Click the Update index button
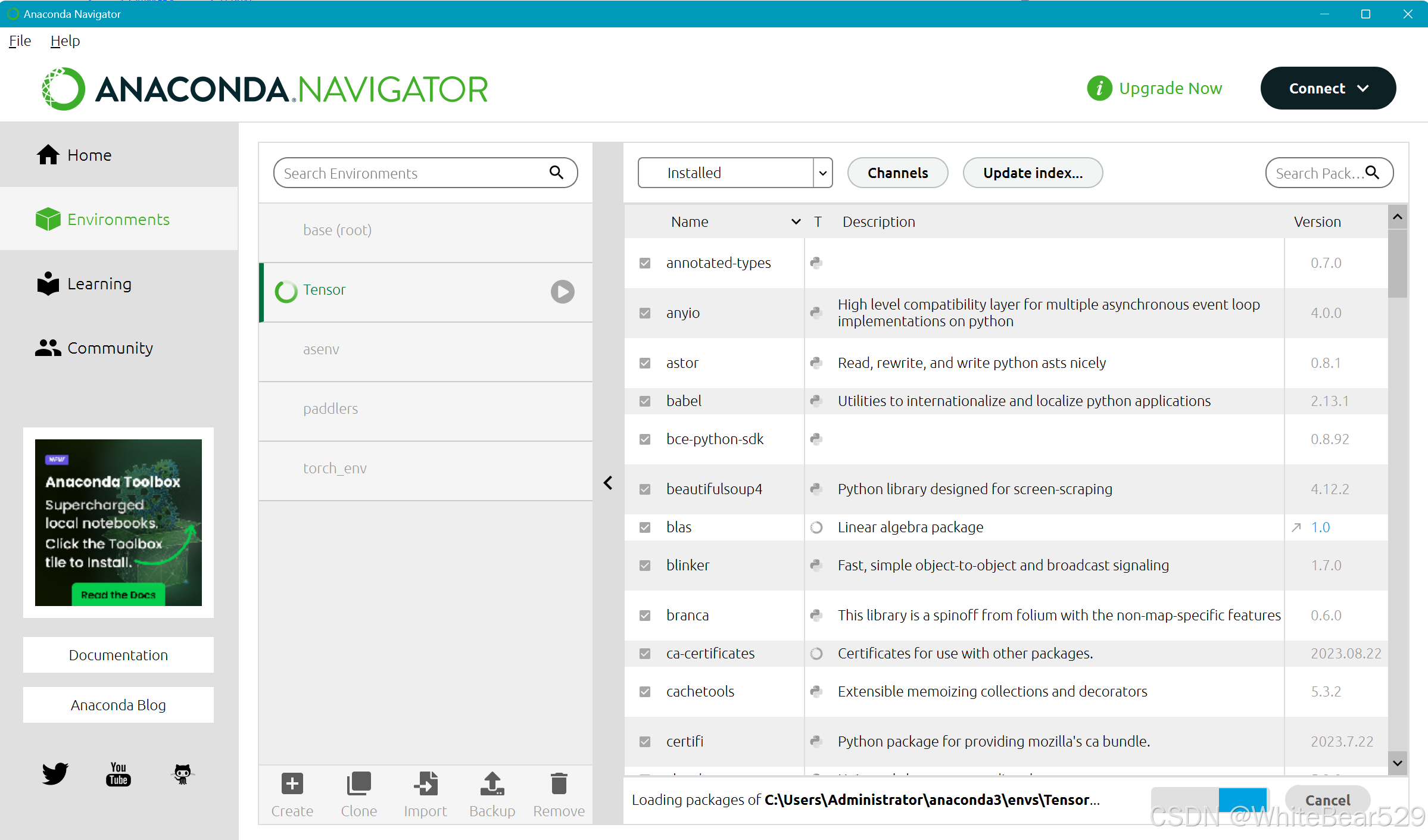 (1033, 173)
